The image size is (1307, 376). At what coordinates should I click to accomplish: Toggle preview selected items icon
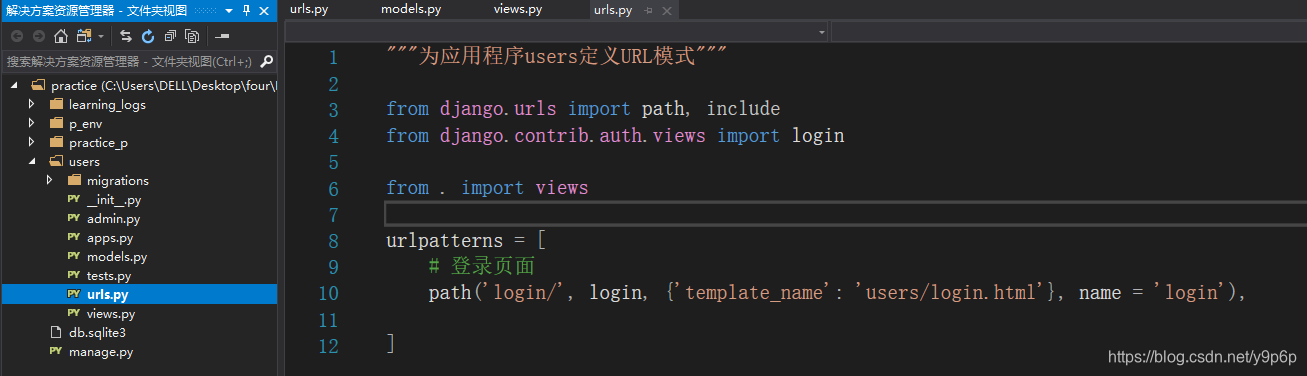(x=223, y=36)
